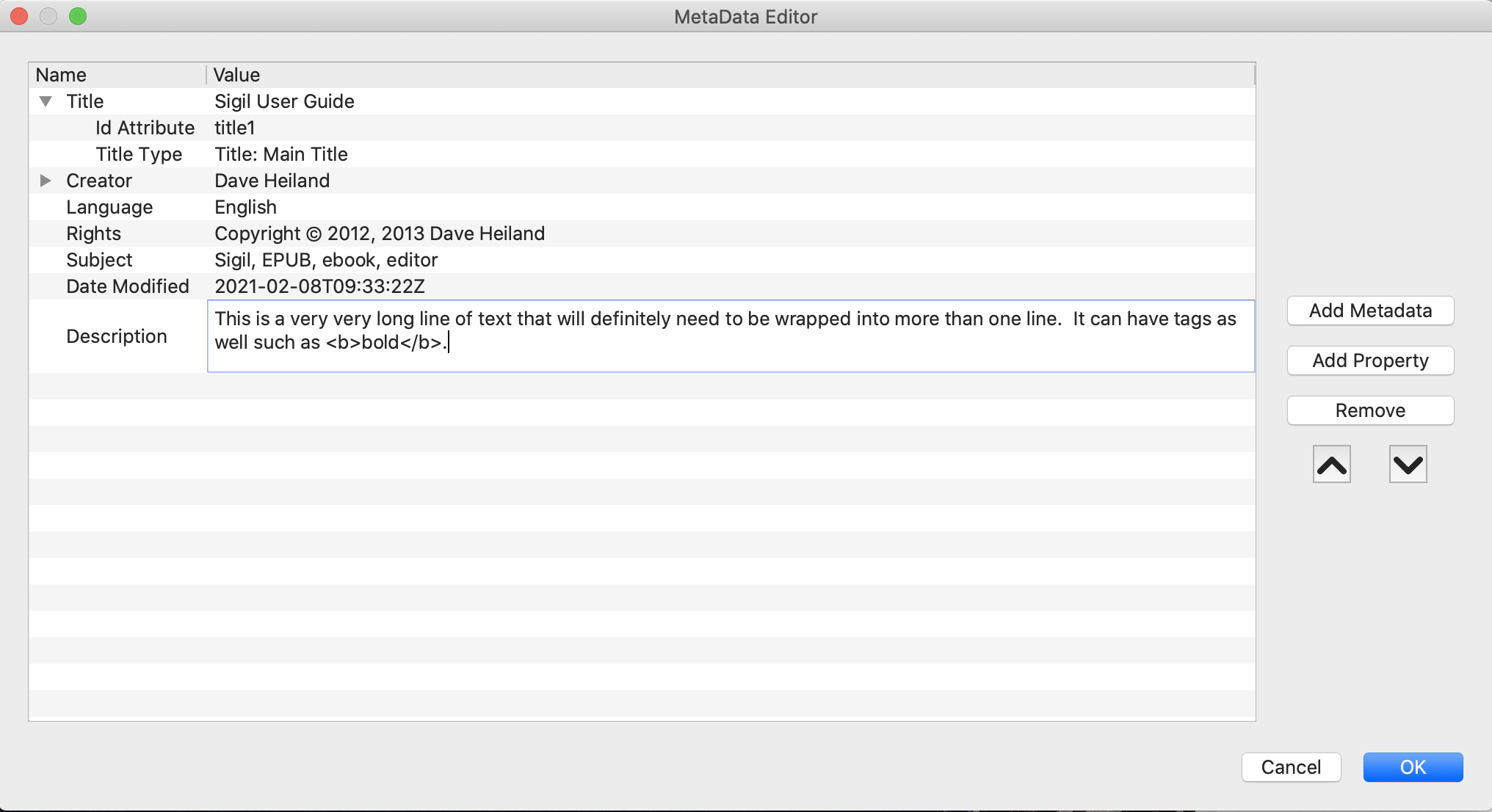Click the Add Property button

1370,360
